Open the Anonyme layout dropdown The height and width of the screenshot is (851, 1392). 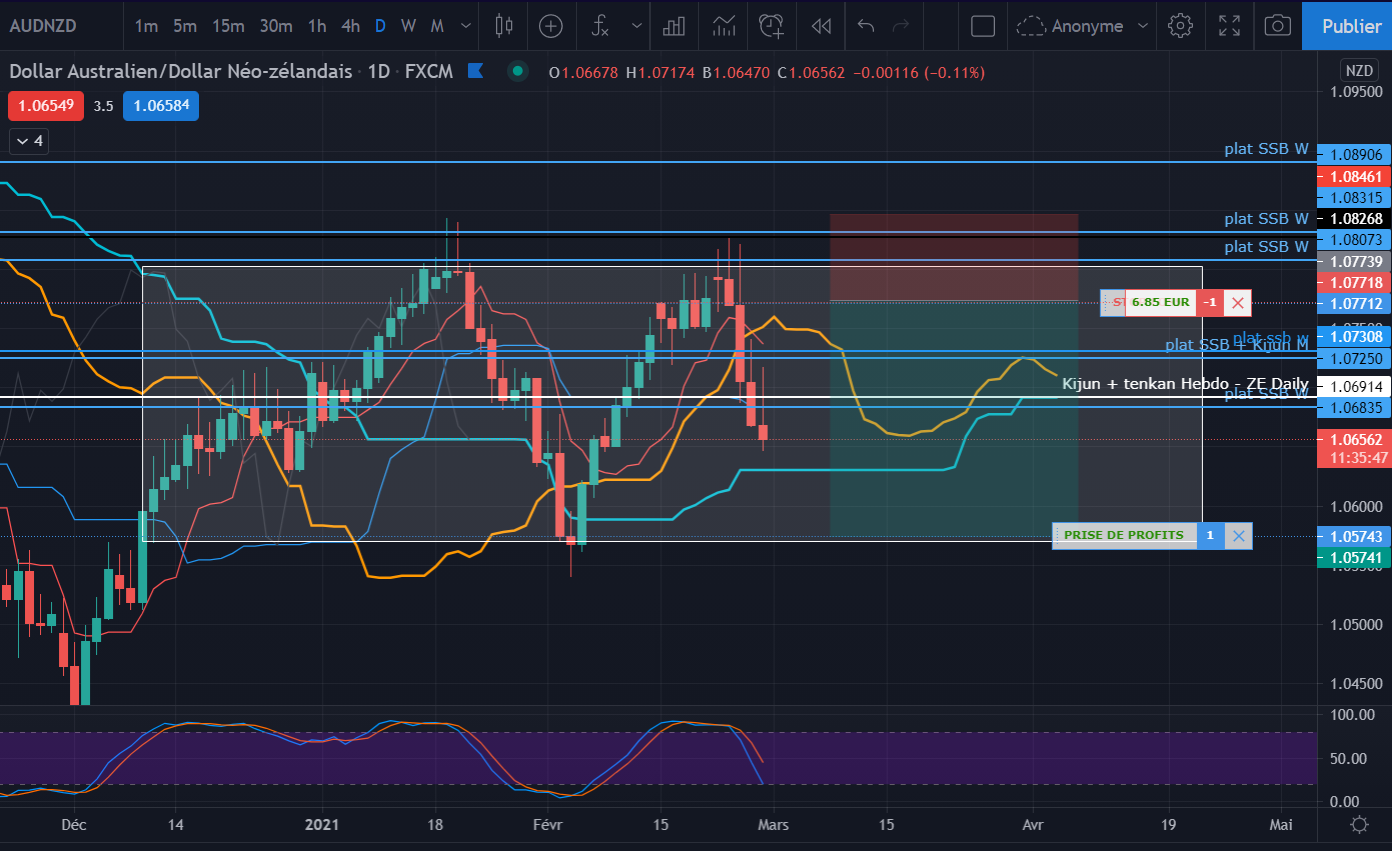(1084, 26)
